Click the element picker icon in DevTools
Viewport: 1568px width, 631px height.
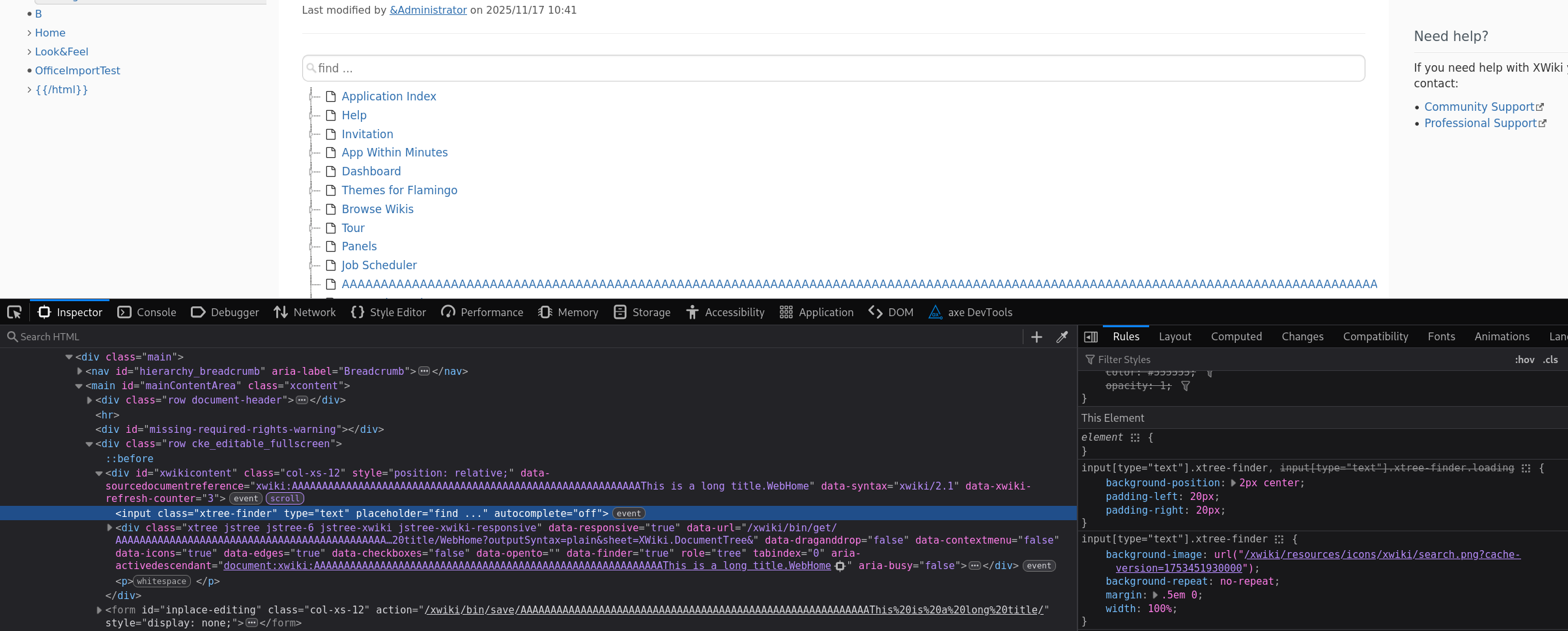point(14,312)
